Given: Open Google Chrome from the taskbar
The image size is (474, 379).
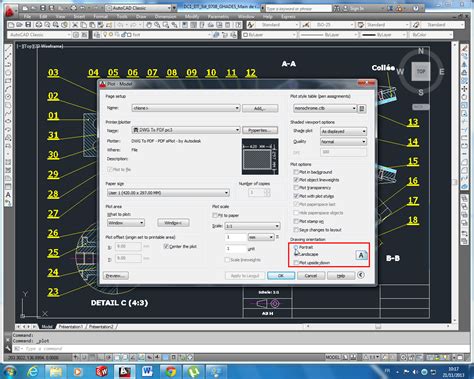Looking at the screenshot, I should [171, 371].
